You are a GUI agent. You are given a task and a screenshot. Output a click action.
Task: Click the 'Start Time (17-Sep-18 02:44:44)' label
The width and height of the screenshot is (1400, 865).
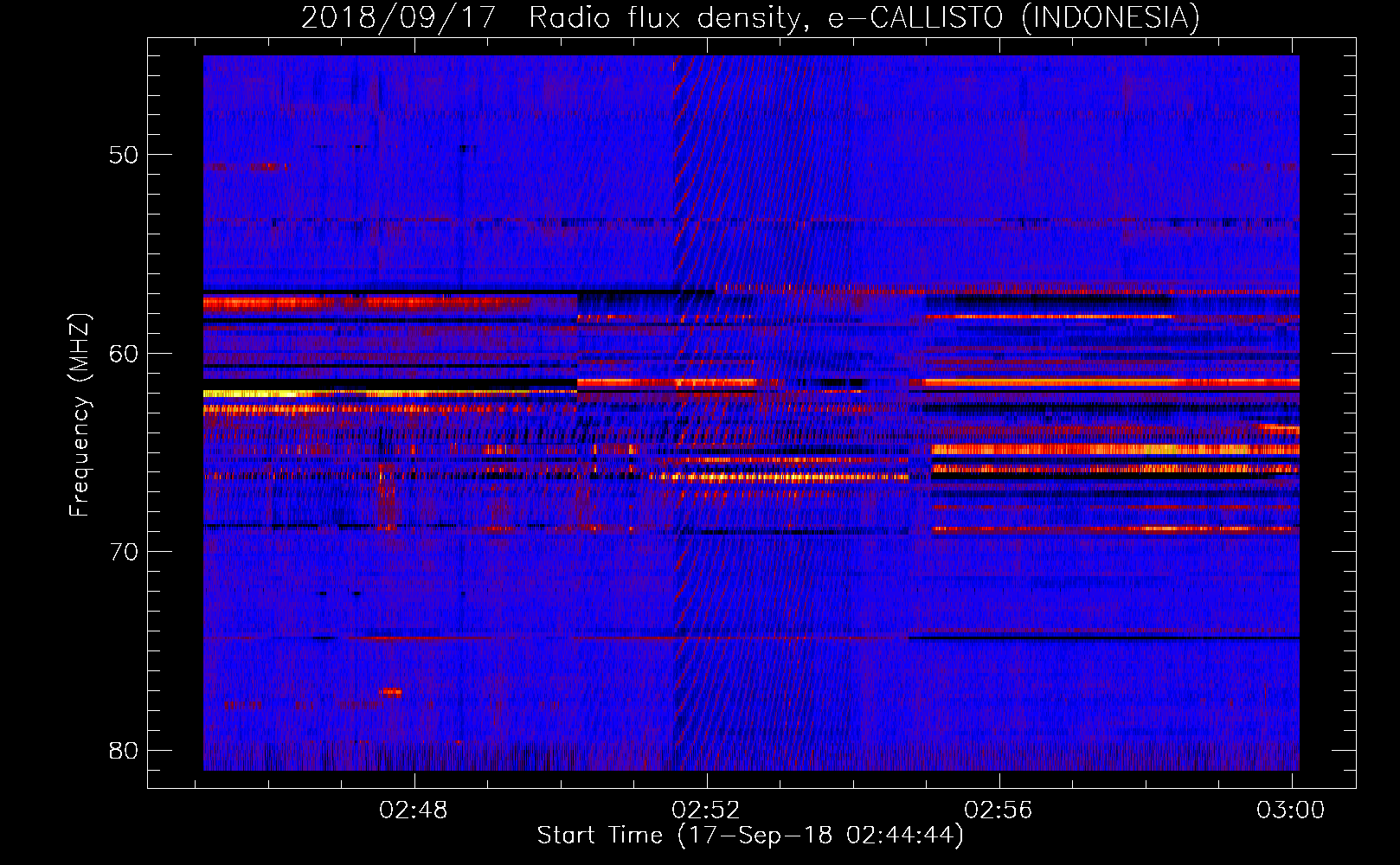[750, 836]
